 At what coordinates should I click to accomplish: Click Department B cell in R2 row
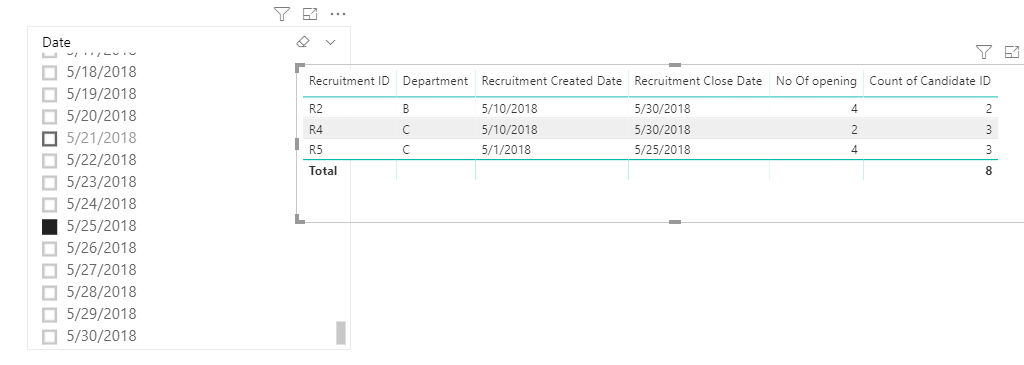click(x=406, y=108)
